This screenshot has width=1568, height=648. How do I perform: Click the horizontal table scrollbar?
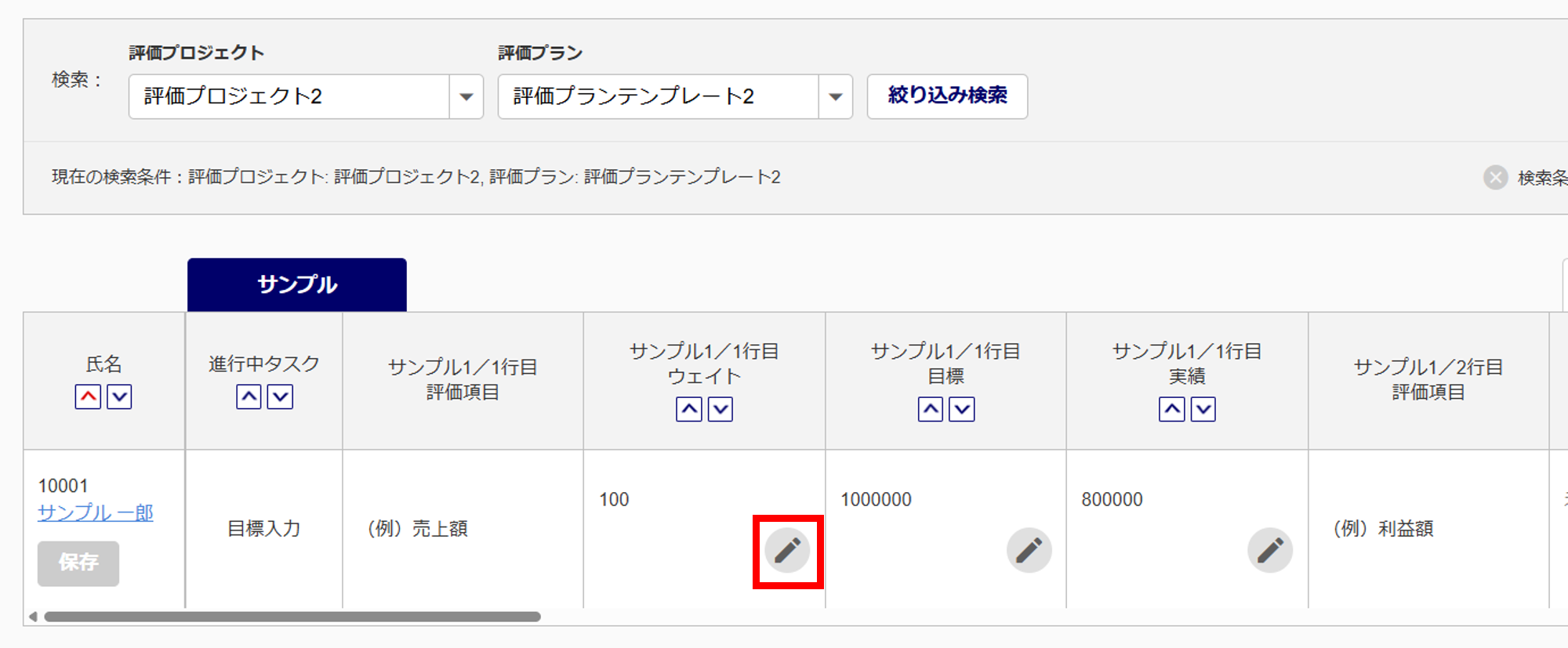(x=292, y=617)
